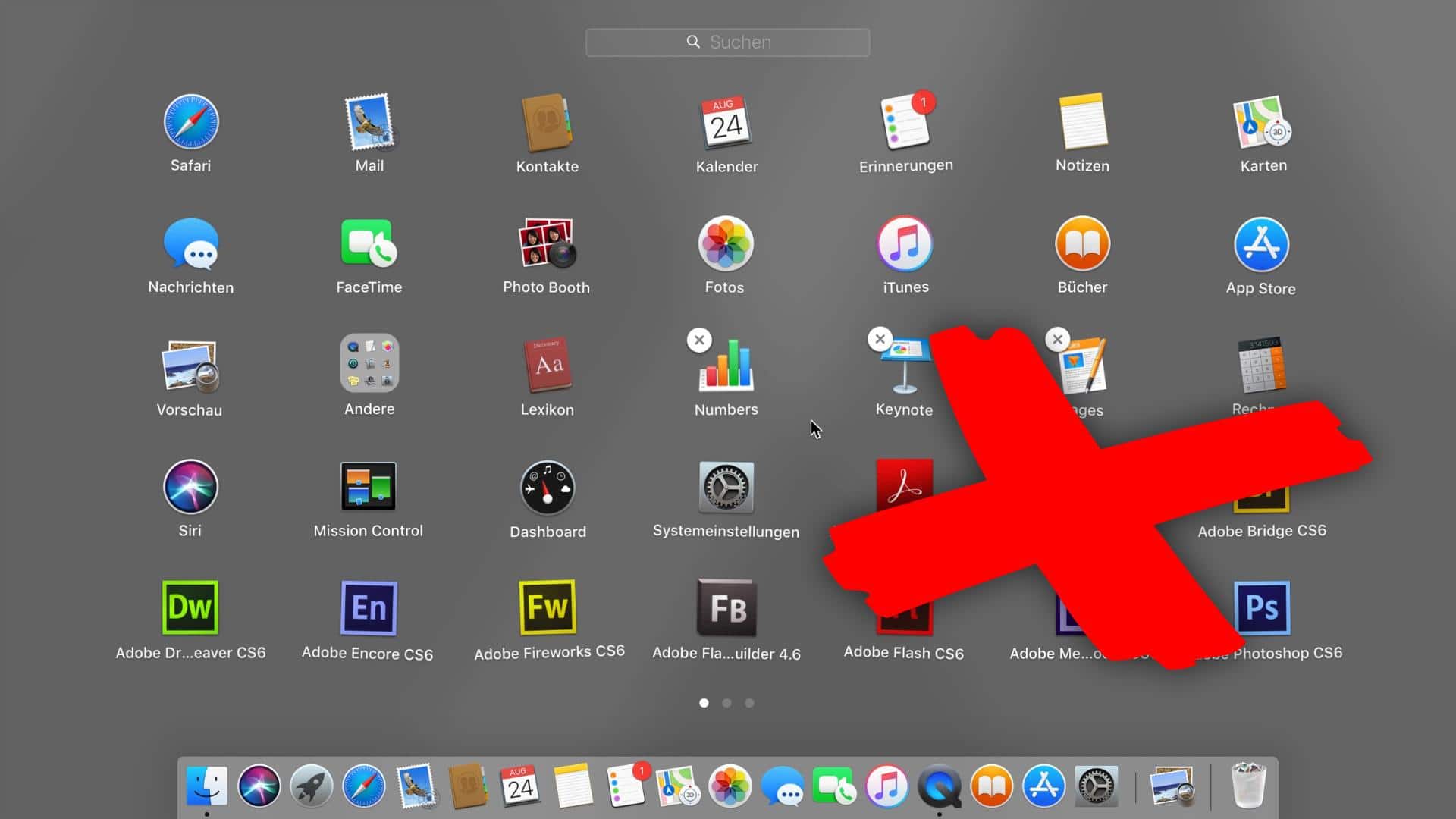Open Mission Control app
The image size is (1456, 819).
(369, 486)
